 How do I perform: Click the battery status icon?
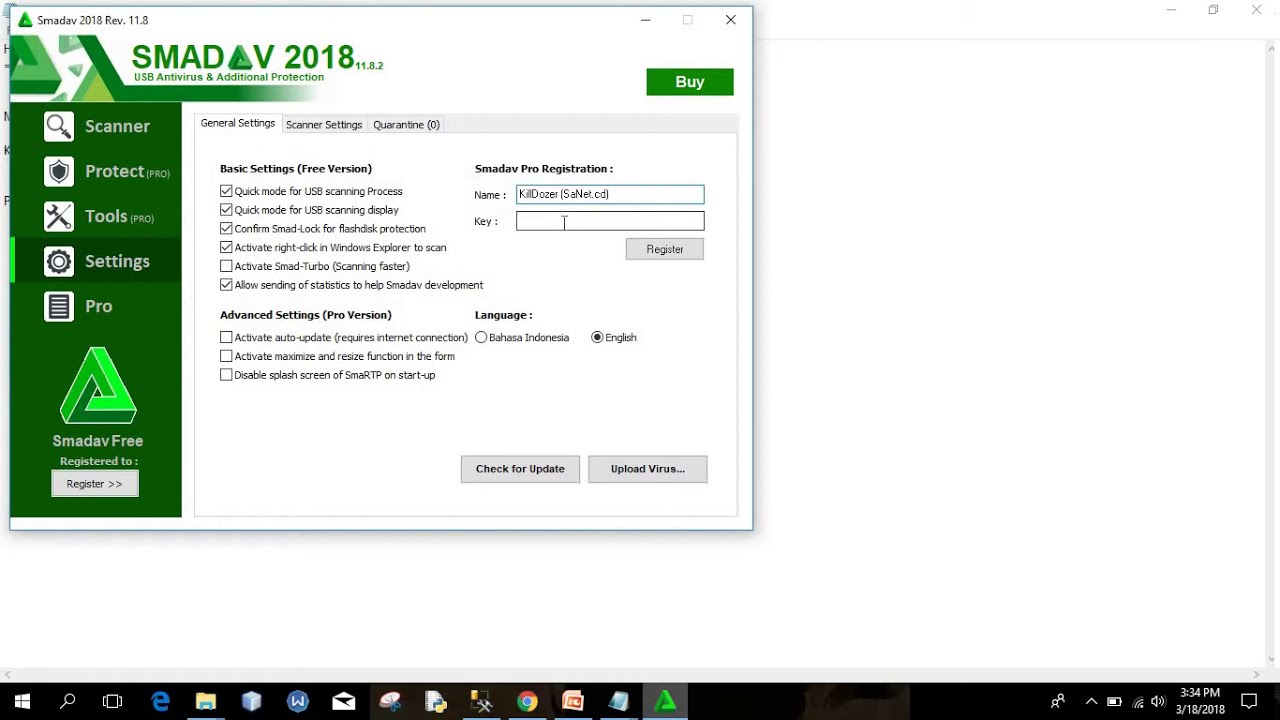pos(1114,702)
